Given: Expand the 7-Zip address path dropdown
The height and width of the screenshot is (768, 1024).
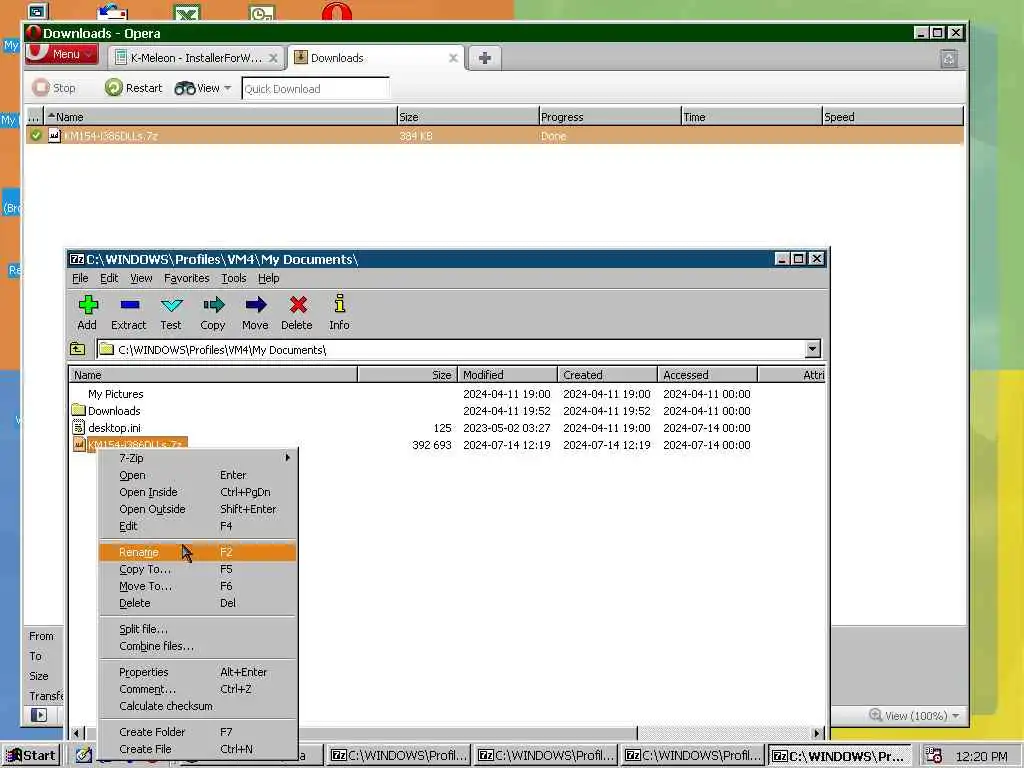Looking at the screenshot, I should pos(812,349).
